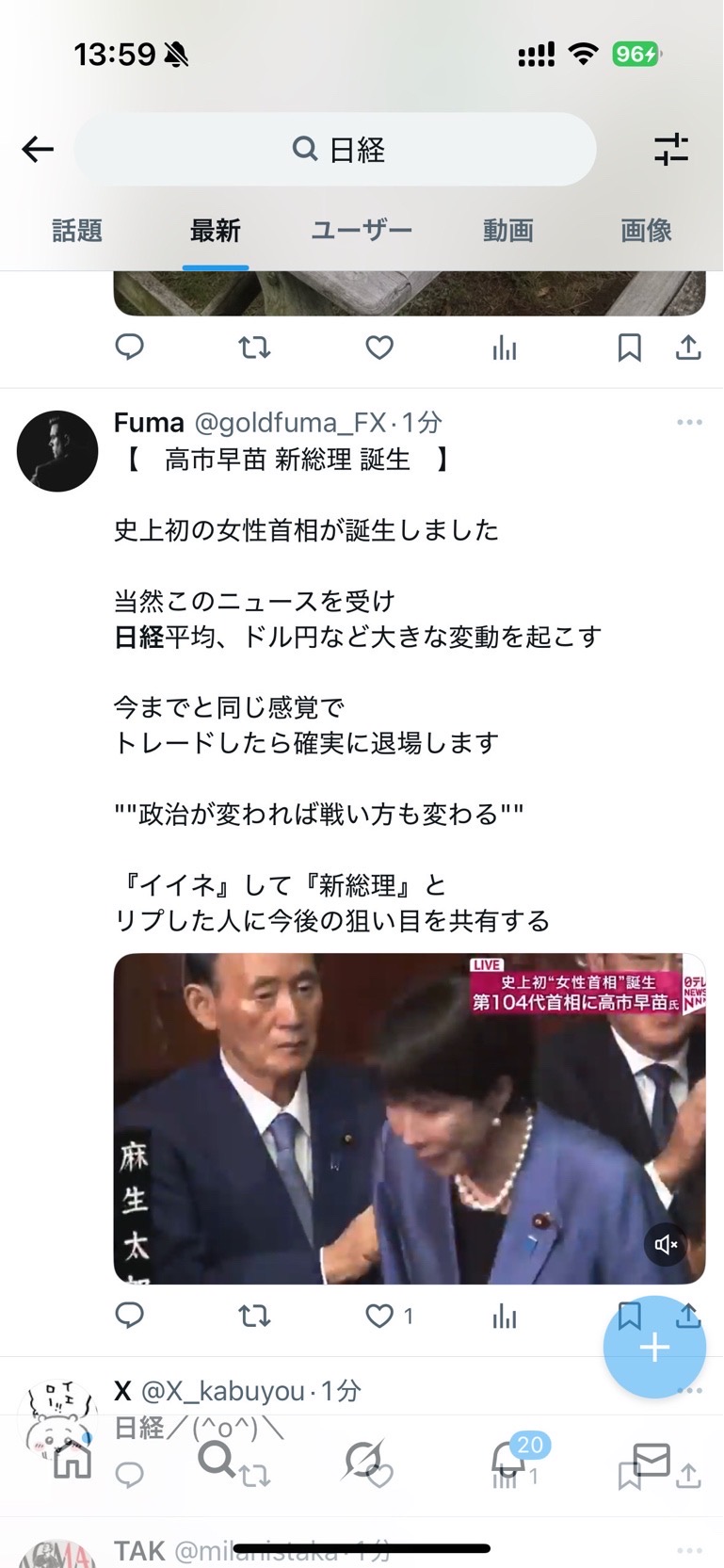Select the 画像 tab
The width and height of the screenshot is (724, 1568).
pos(646,230)
